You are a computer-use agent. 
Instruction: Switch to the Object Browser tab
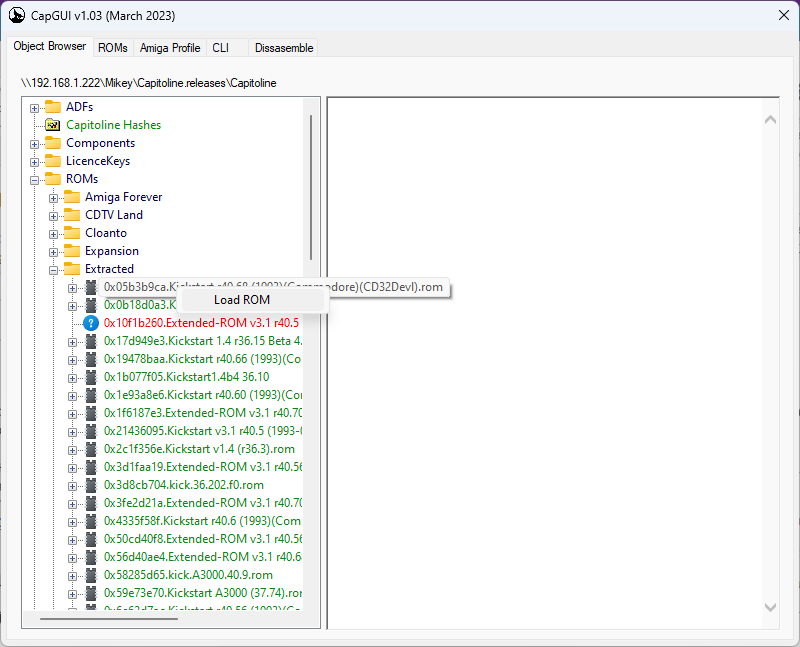(x=50, y=46)
